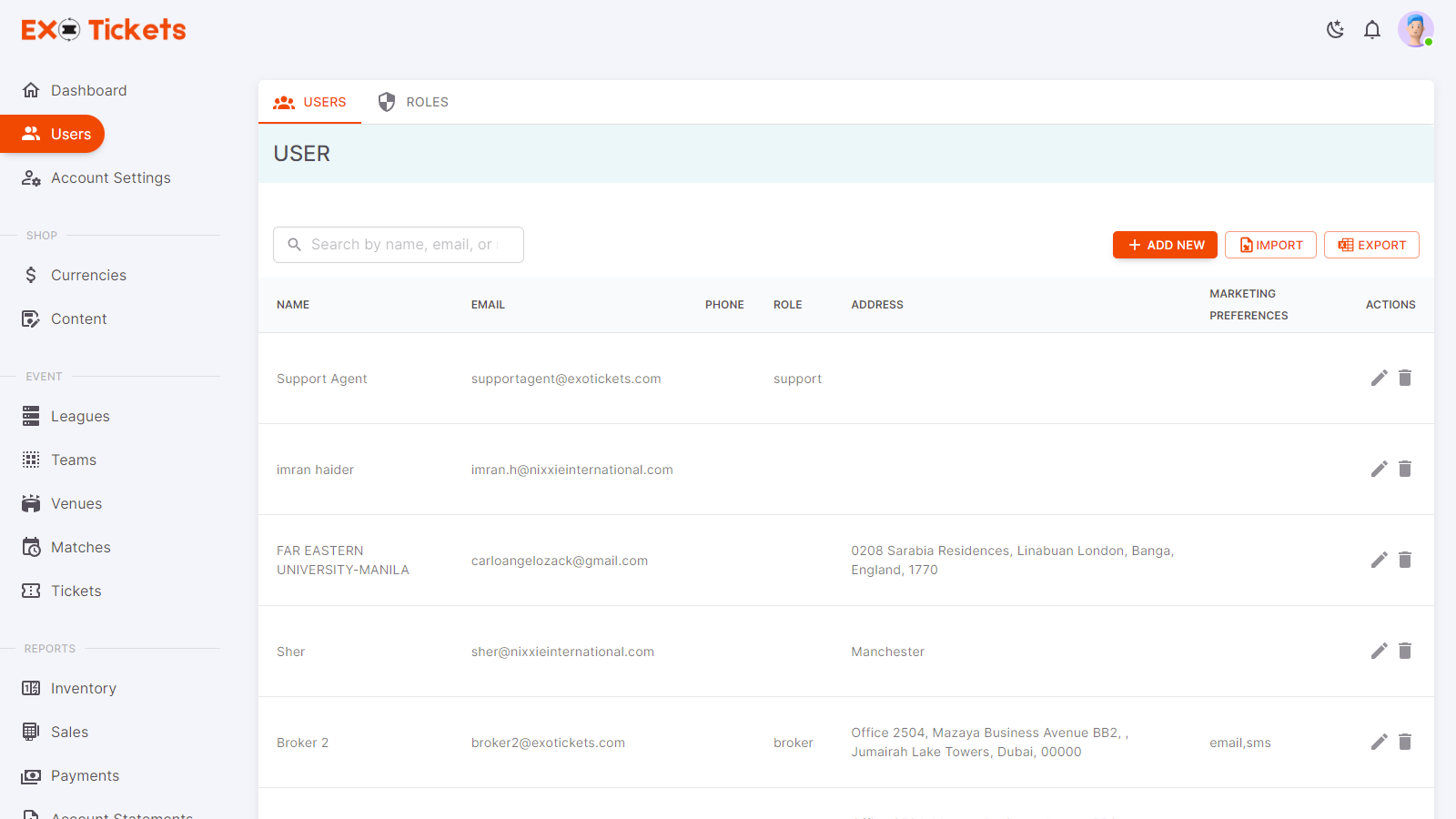Select Venues from the sidebar
This screenshot has width=1456, height=819.
click(76, 503)
